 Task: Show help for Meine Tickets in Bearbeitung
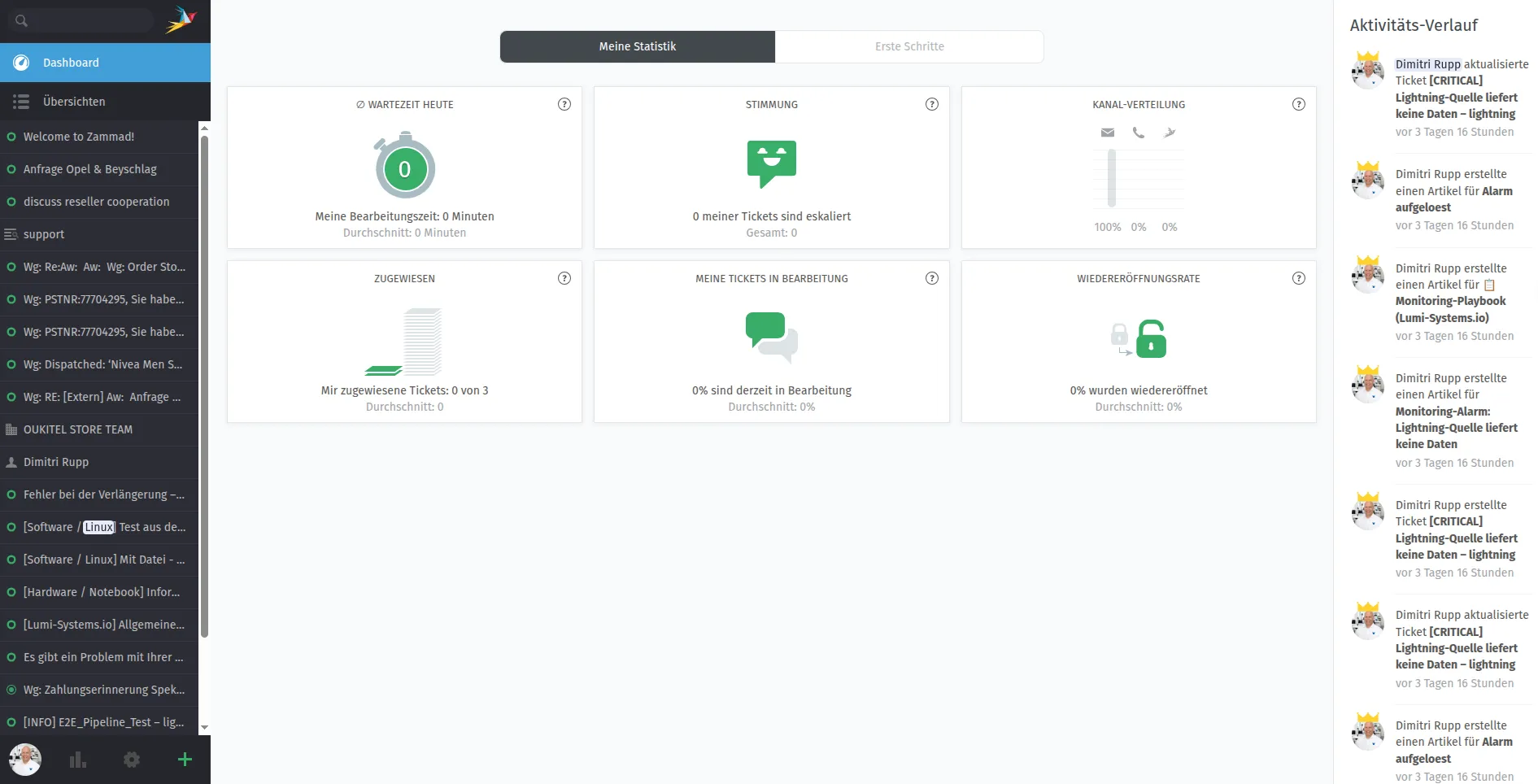tap(932, 278)
